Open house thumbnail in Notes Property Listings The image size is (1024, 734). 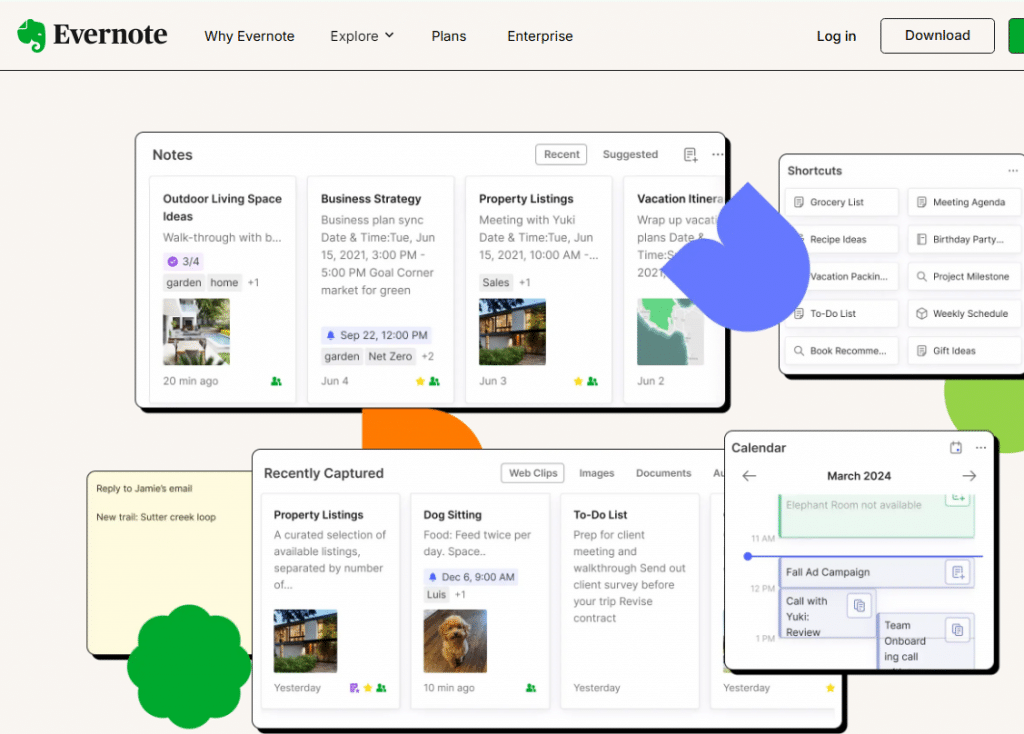(512, 332)
